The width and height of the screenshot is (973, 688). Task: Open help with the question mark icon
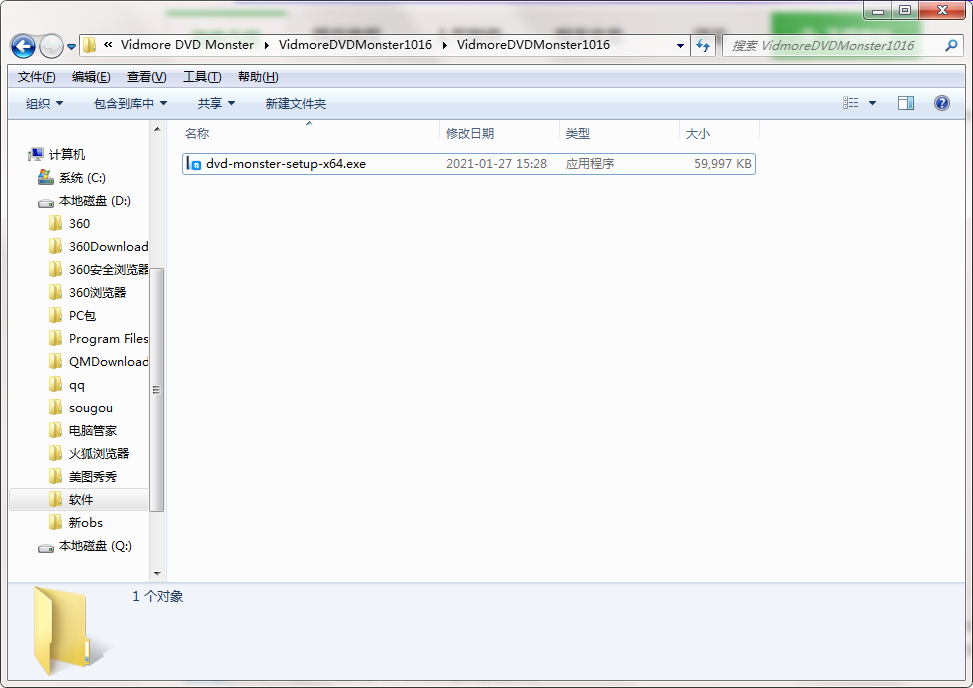(x=941, y=103)
